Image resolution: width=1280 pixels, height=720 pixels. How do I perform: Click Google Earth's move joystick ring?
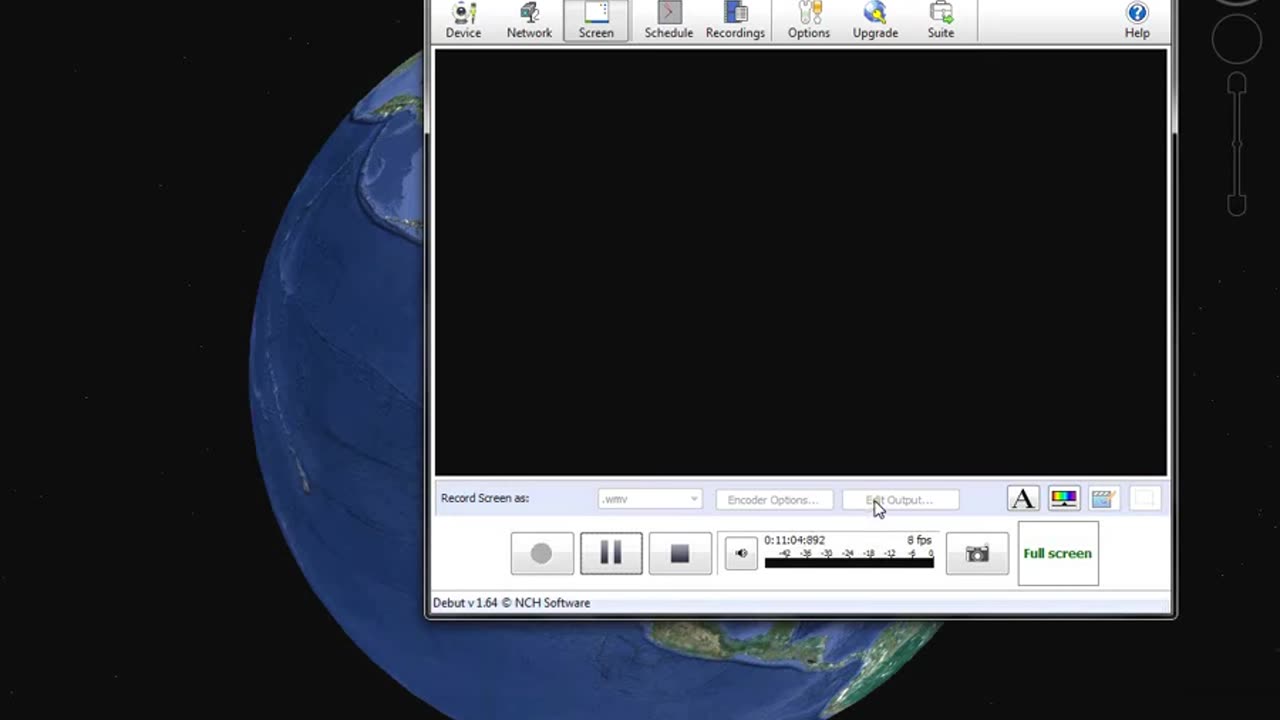pyautogui.click(x=1237, y=40)
